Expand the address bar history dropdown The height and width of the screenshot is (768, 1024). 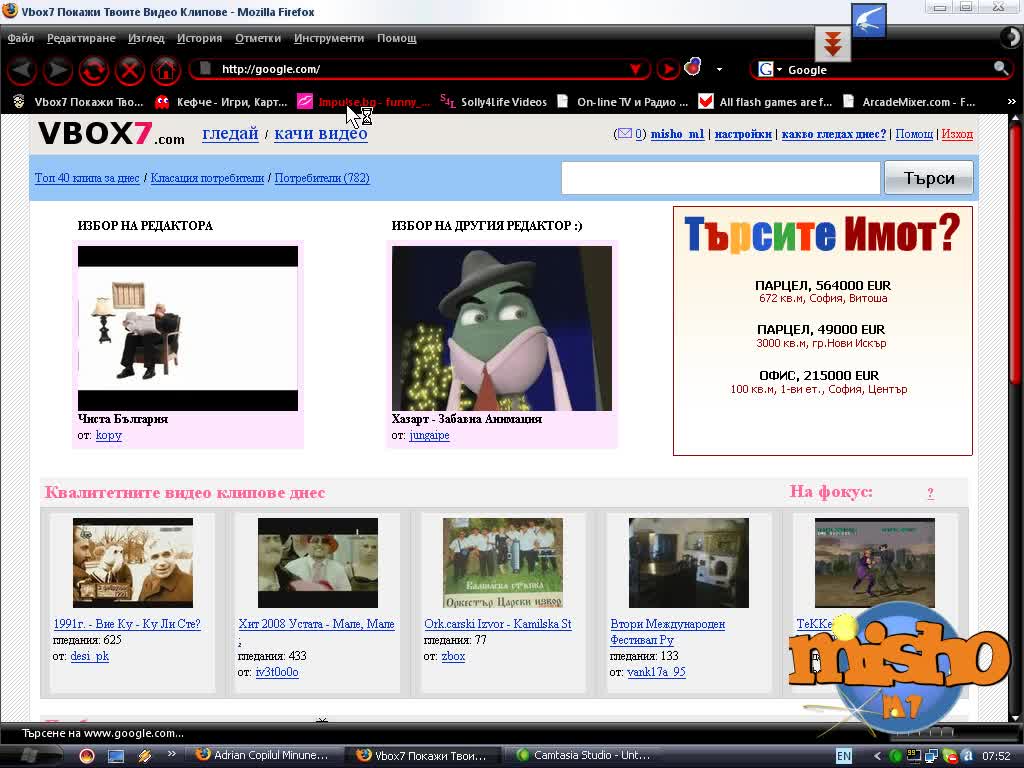click(635, 69)
